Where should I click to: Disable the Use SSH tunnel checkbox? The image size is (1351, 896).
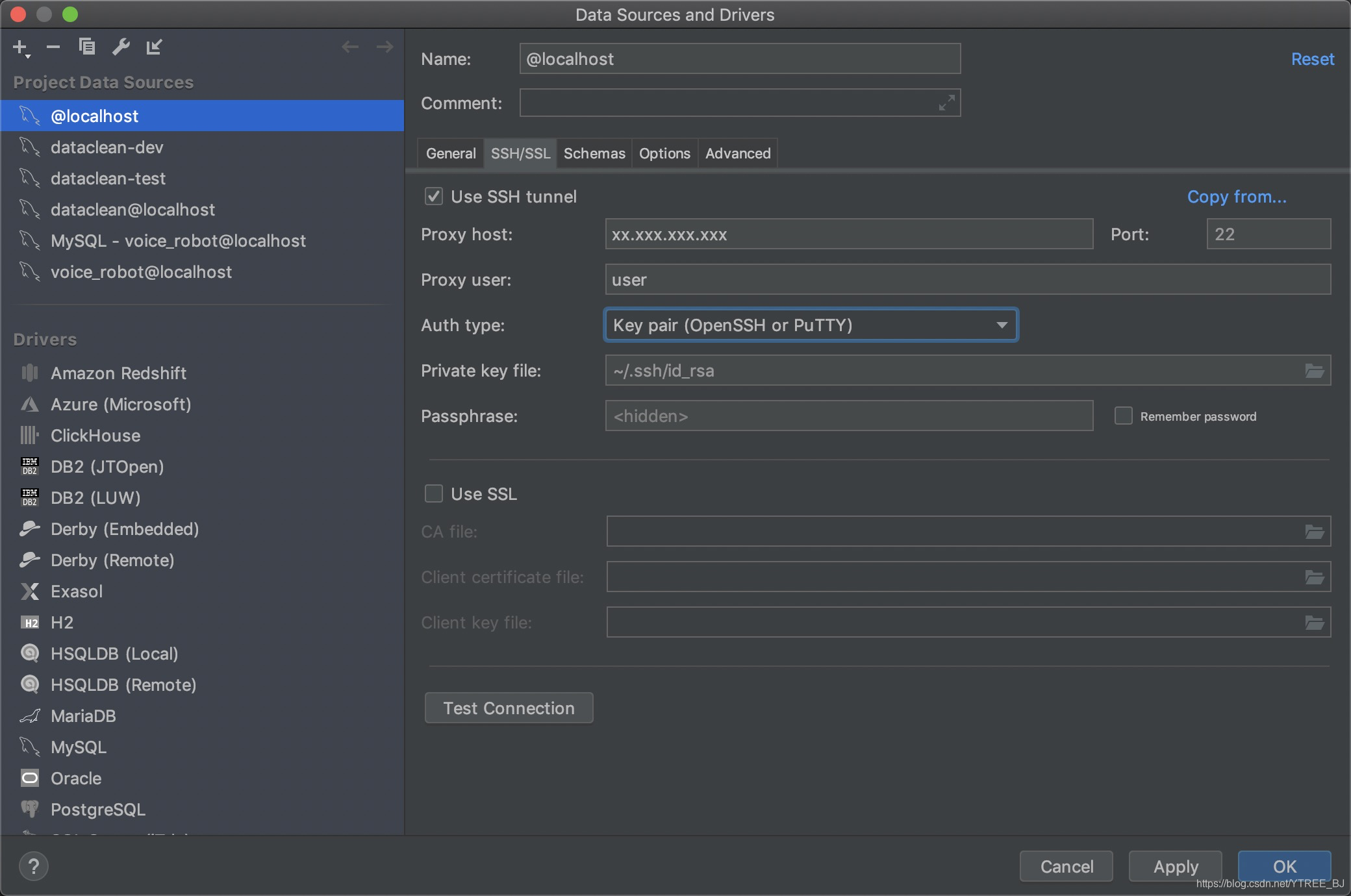coord(434,196)
